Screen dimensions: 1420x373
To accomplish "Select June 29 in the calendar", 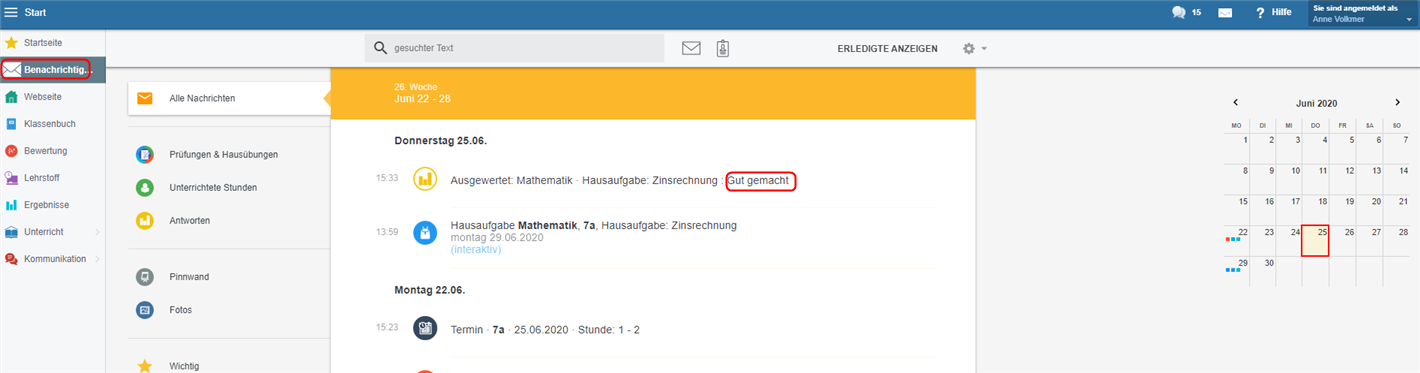I will (x=1237, y=272).
